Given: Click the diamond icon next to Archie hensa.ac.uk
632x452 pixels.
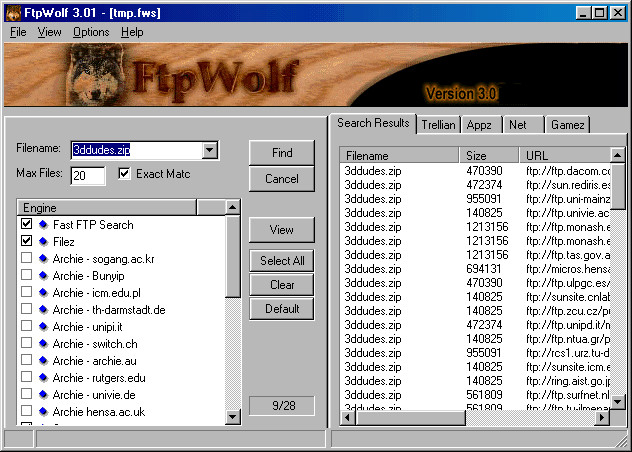Looking at the screenshot, I should coord(43,411).
